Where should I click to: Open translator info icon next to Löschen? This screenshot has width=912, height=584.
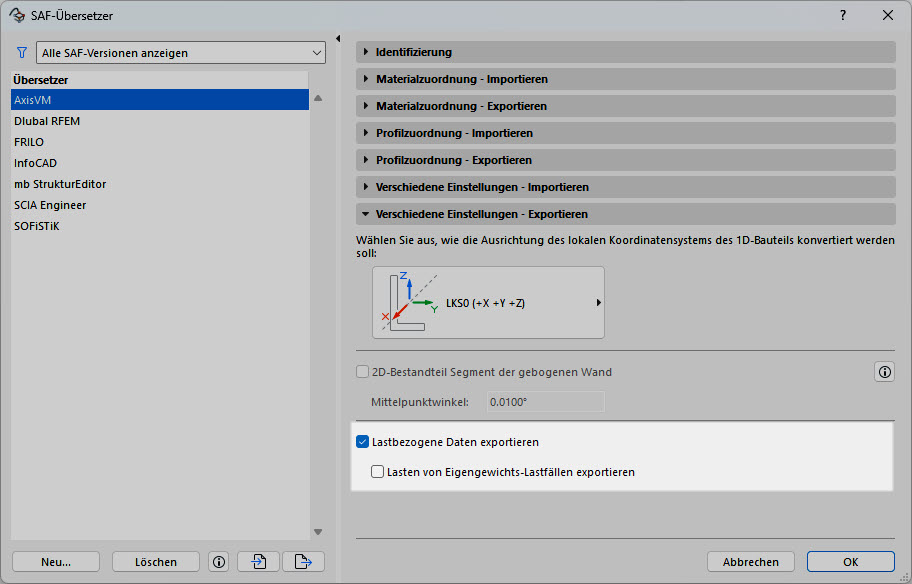pyautogui.click(x=219, y=562)
